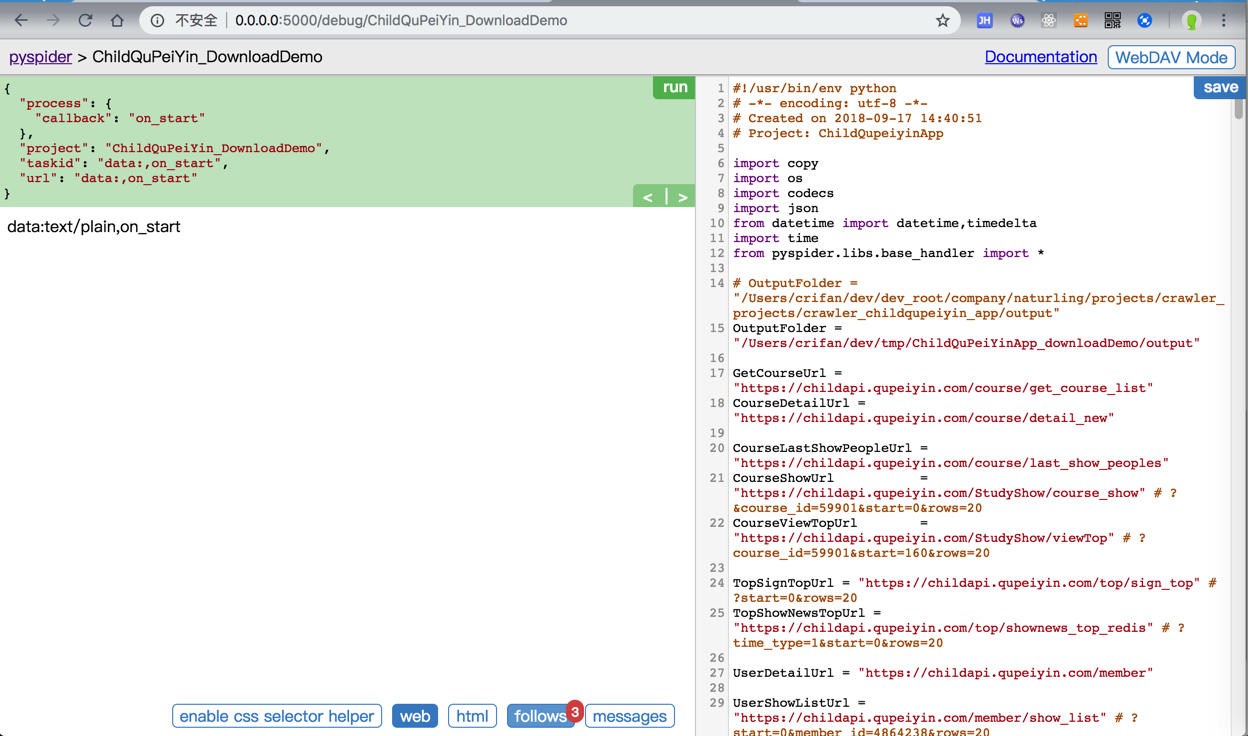Click the "GetCourseUrl =" code line
The image size is (1248, 736).
click(x=787, y=373)
